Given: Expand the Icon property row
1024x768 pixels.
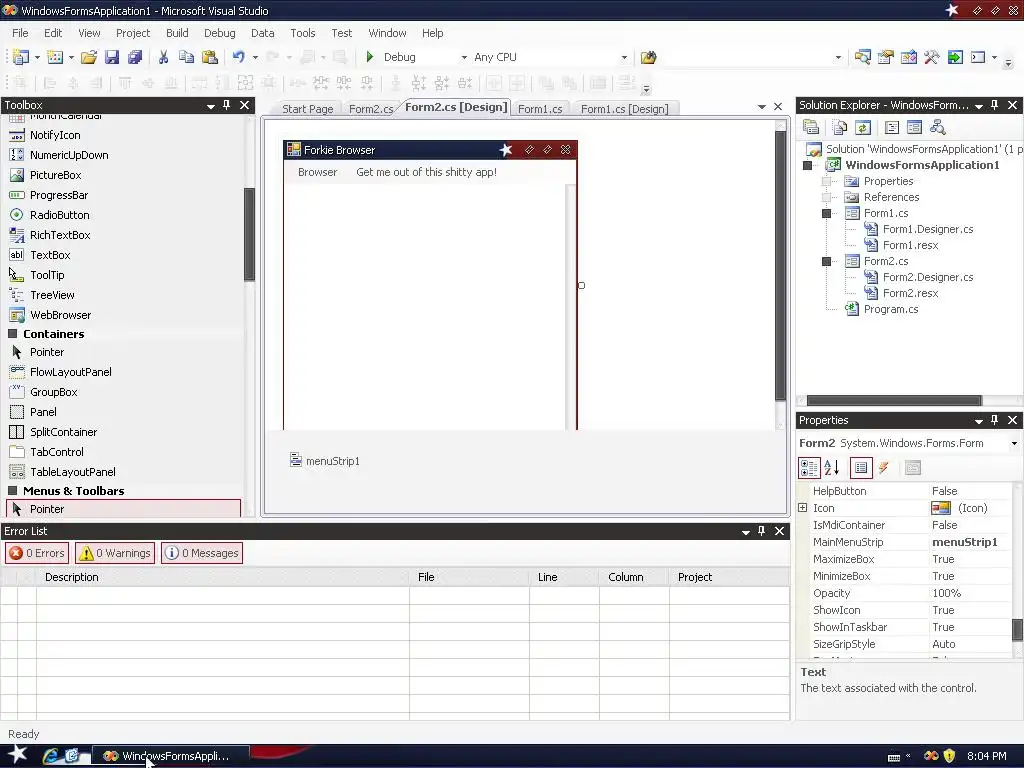Looking at the screenshot, I should (x=803, y=507).
